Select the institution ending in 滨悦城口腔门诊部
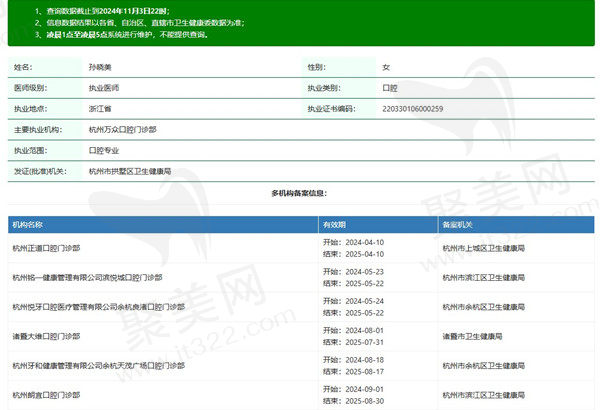The image size is (600, 410). (x=87, y=278)
